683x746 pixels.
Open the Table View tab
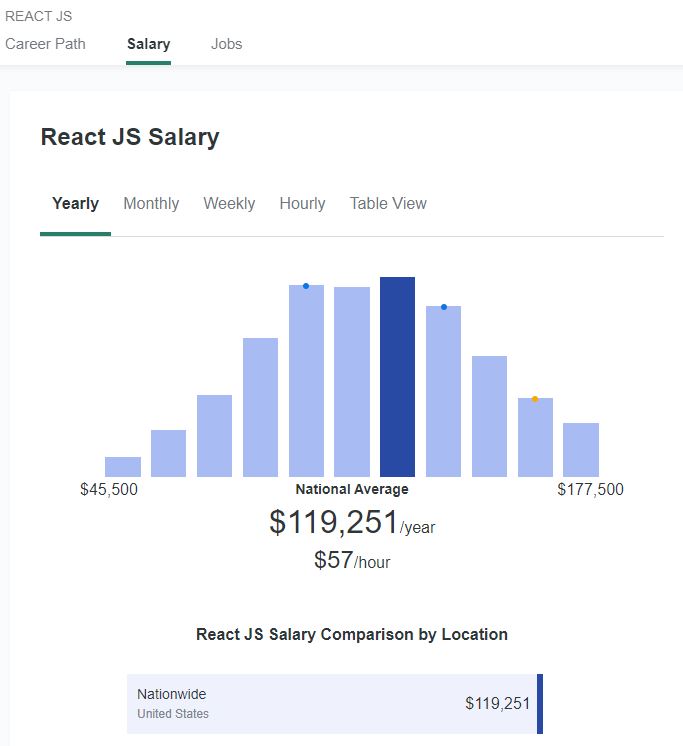pyautogui.click(x=388, y=204)
